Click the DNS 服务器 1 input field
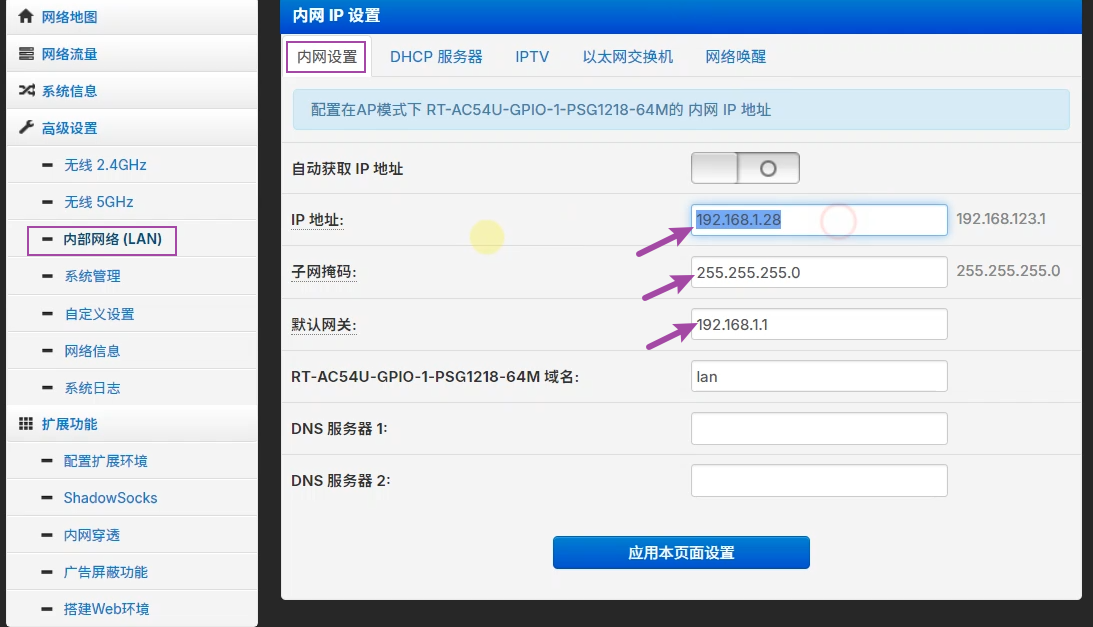This screenshot has width=1093, height=627. tap(819, 428)
